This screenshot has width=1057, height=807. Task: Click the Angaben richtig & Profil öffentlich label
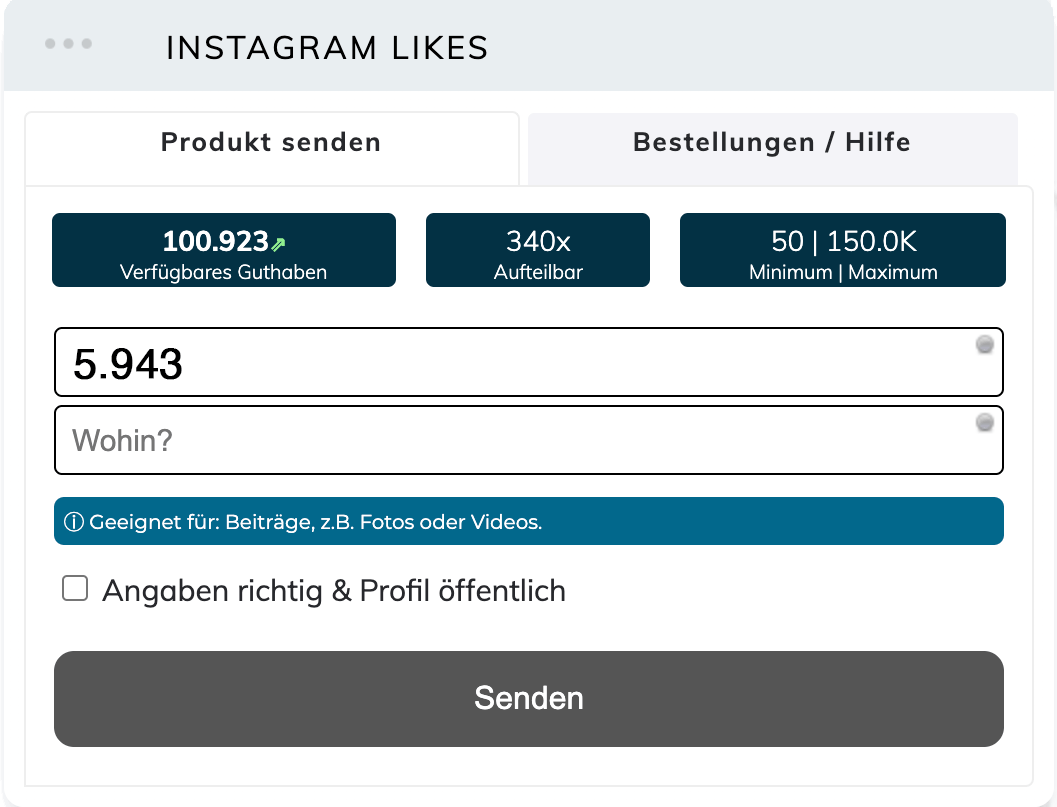pyautogui.click(x=334, y=591)
